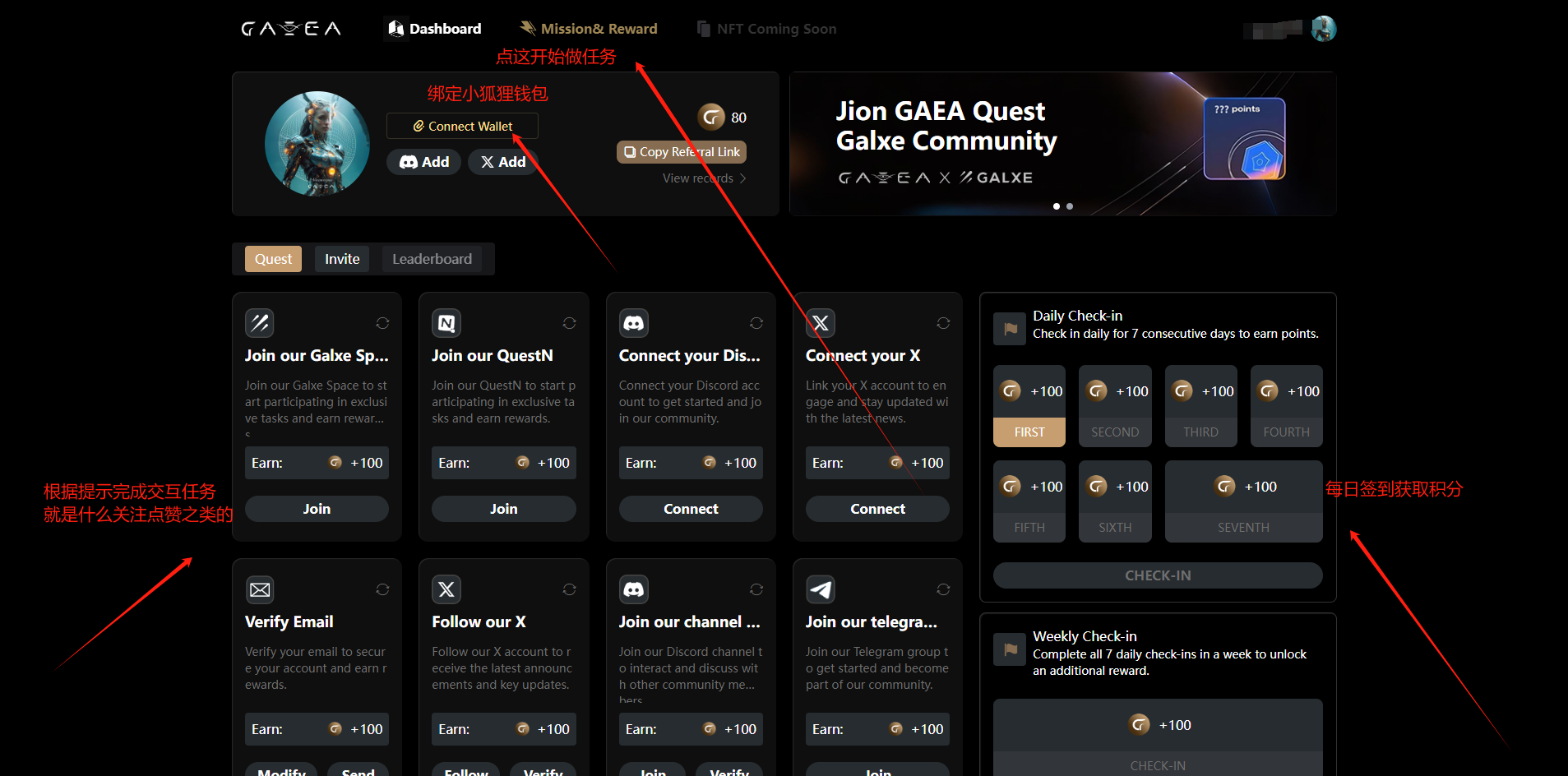Select the second carousel dot on the banner
The width and height of the screenshot is (1568, 776).
coord(1070,206)
